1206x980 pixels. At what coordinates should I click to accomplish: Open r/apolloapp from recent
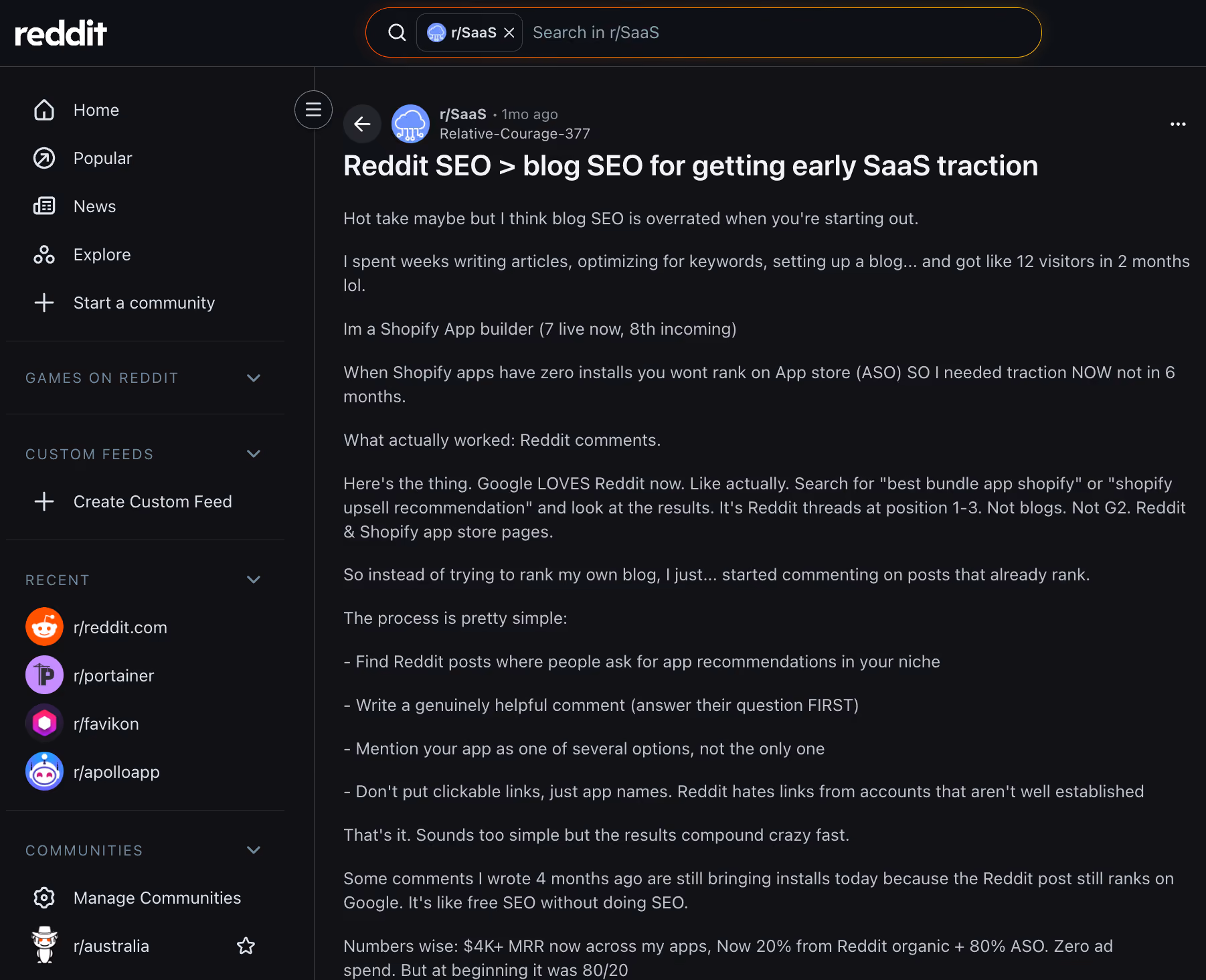116,772
